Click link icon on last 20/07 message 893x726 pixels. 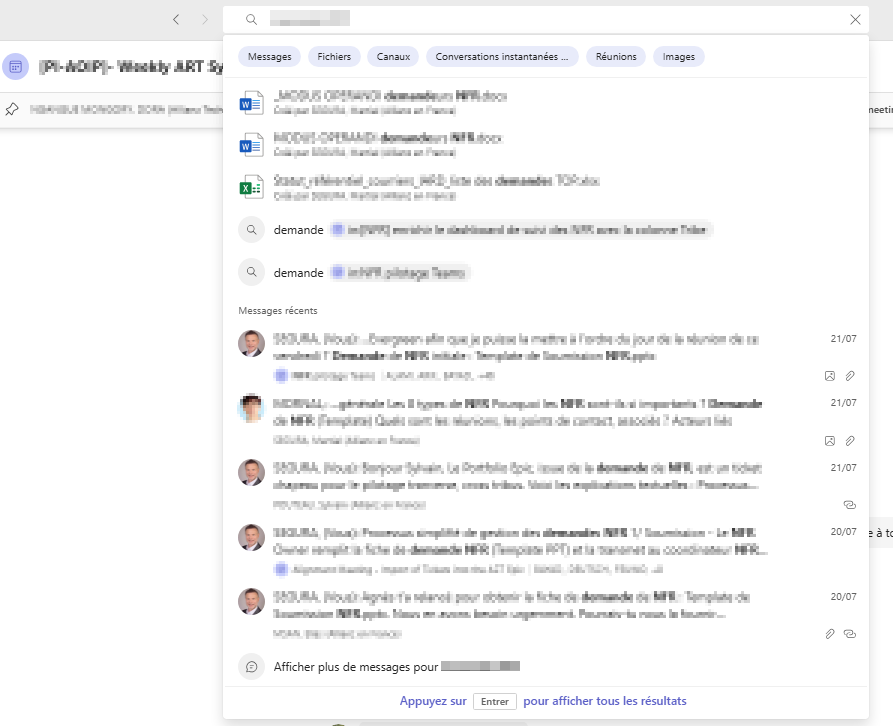(850, 634)
